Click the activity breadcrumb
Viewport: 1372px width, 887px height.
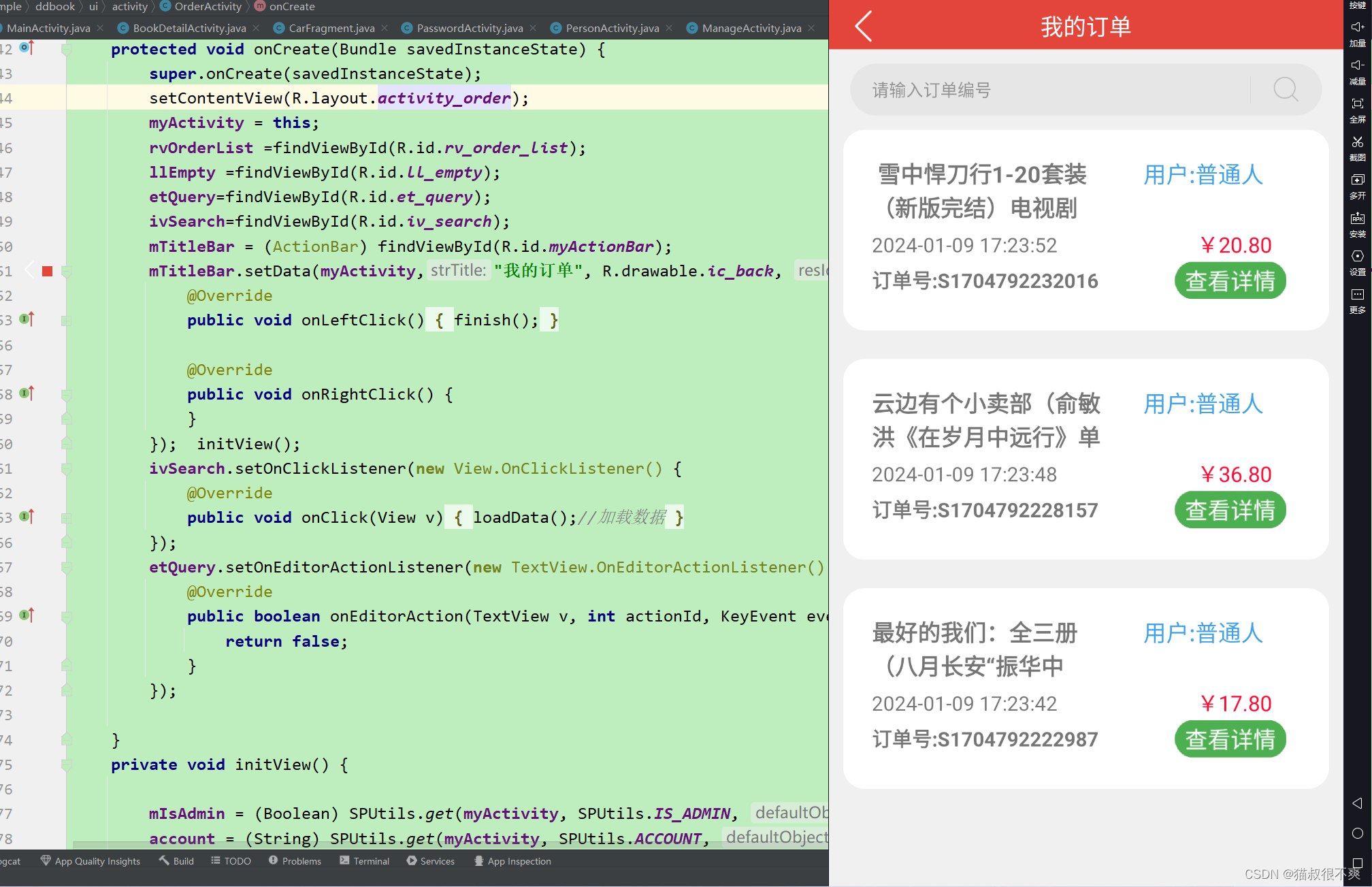coord(129,6)
